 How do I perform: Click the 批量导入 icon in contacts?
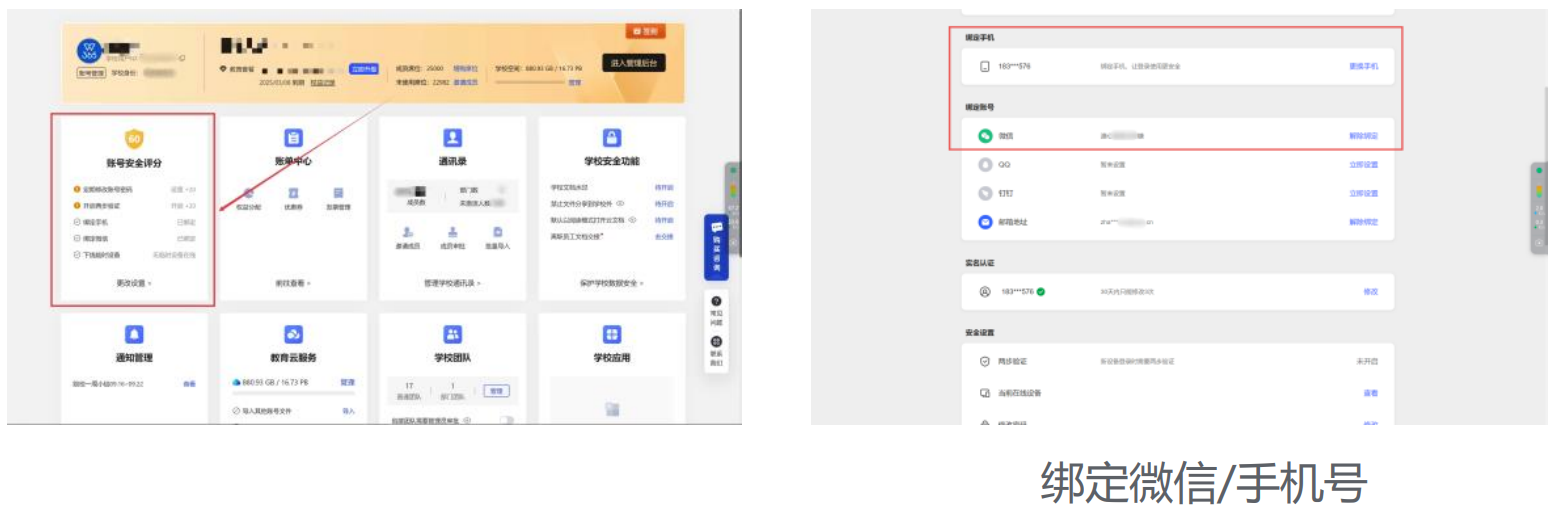pyautogui.click(x=497, y=232)
